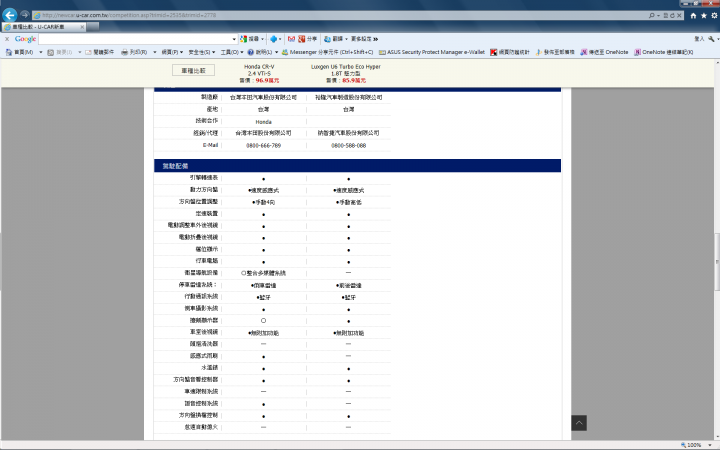720x450 pixels.
Task: Click the Google logo on toolbar
Action: click(x=25, y=39)
